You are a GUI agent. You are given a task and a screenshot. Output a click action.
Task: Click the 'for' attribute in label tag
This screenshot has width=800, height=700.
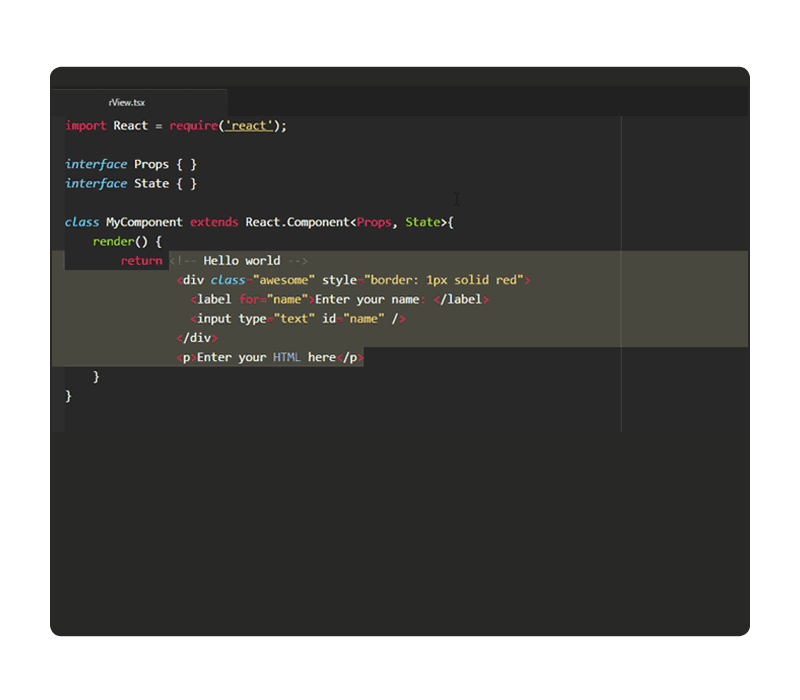249,299
